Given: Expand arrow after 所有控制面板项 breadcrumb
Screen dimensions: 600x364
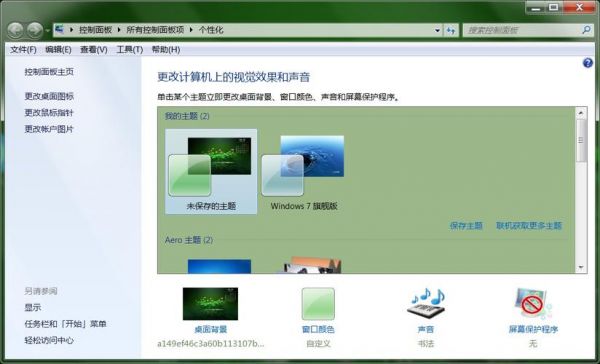Looking at the screenshot, I should (x=191, y=30).
